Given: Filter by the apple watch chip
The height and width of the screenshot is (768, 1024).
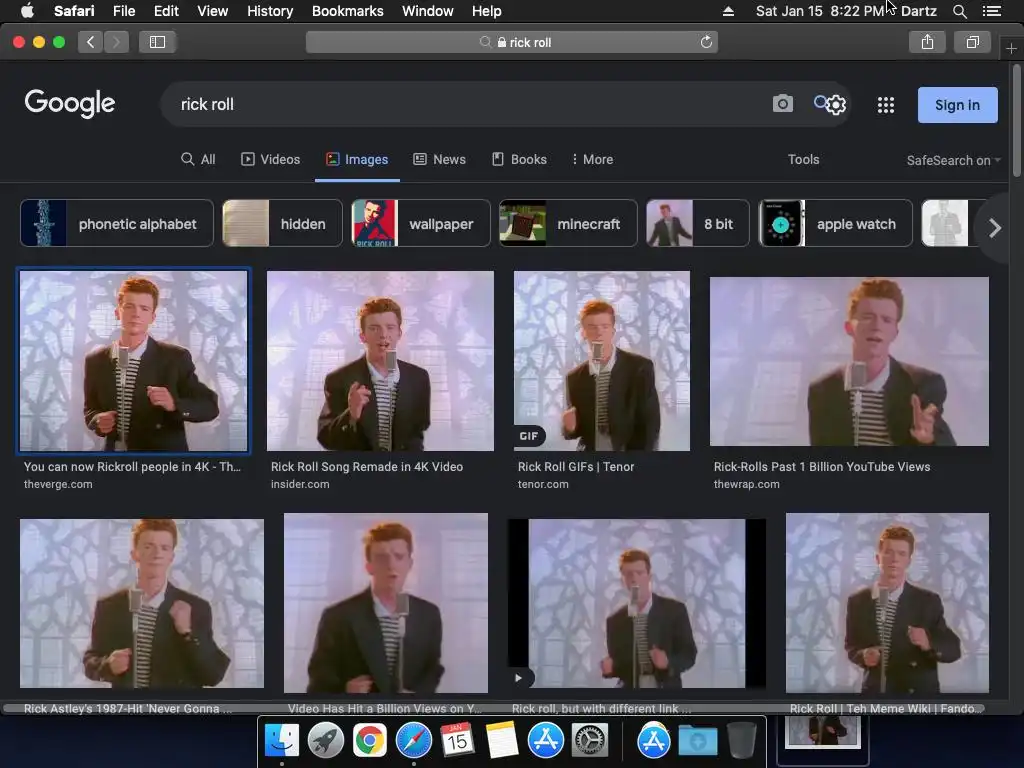Looking at the screenshot, I should [835, 223].
